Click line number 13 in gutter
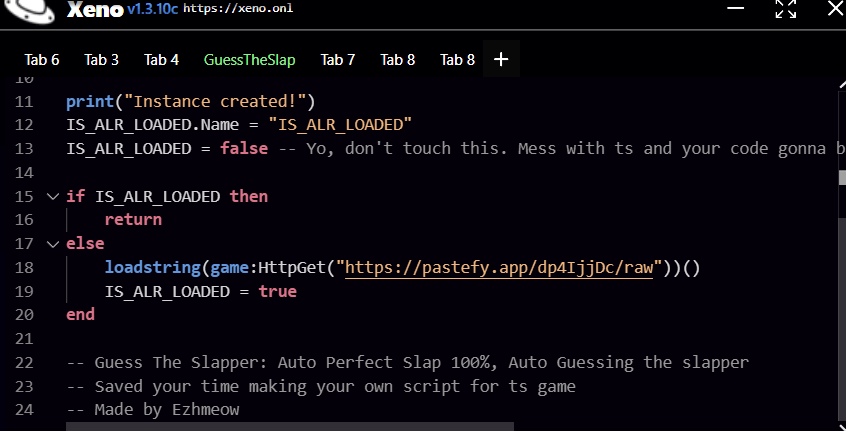 pyautogui.click(x=24, y=149)
